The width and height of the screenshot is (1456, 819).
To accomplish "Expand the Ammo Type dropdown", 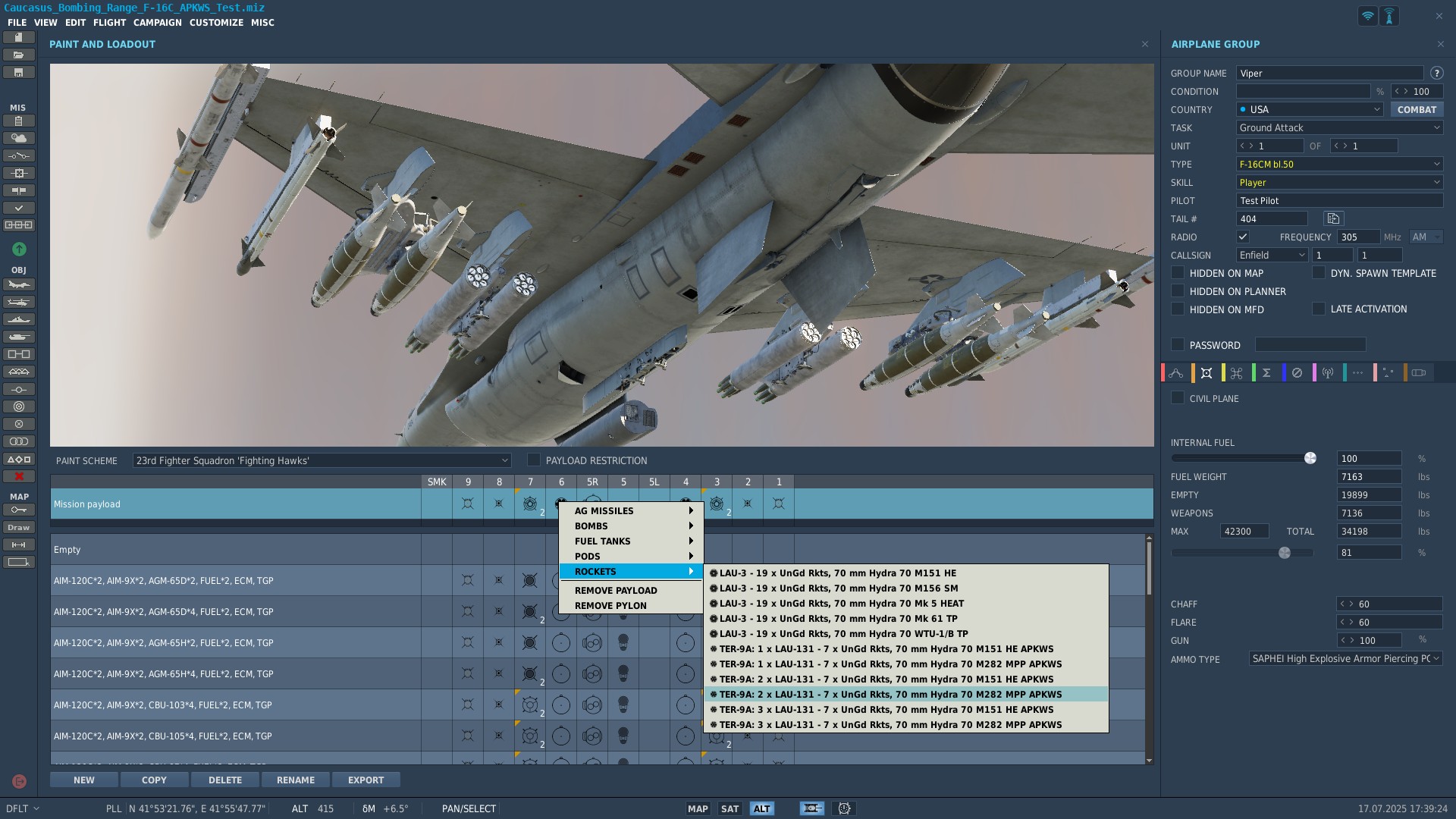I will click(x=1345, y=658).
